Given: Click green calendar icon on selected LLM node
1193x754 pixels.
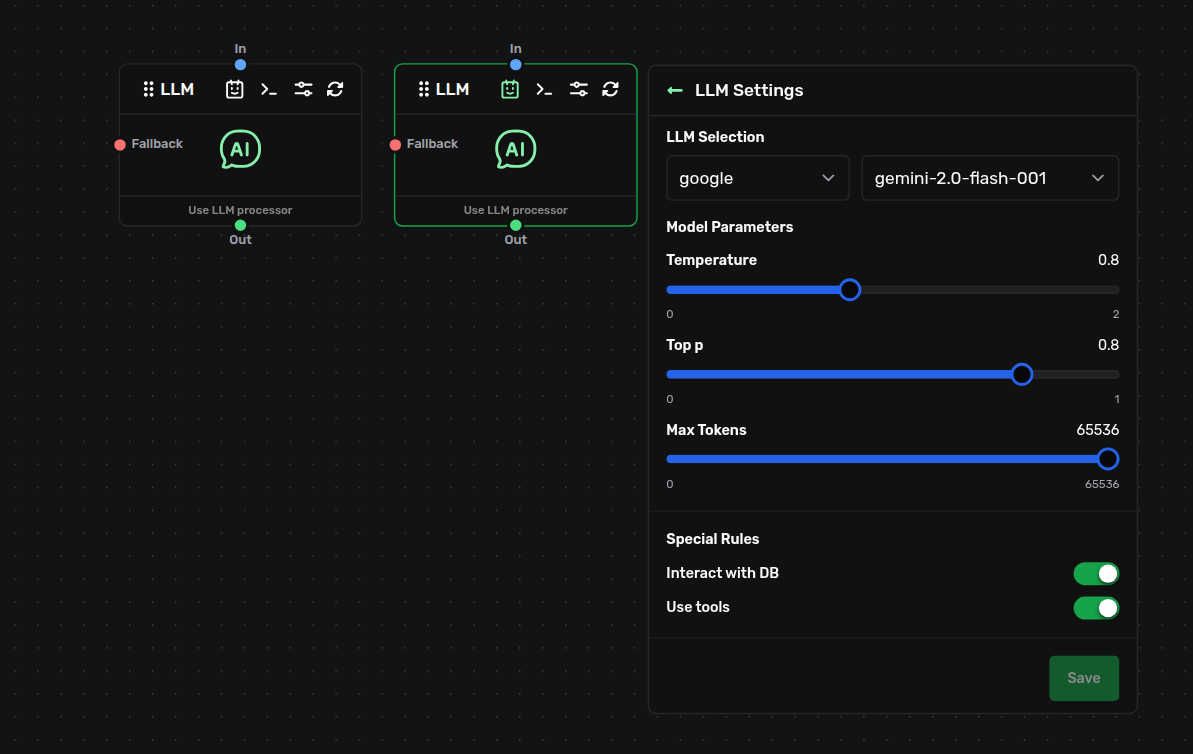Looking at the screenshot, I should [x=510, y=89].
